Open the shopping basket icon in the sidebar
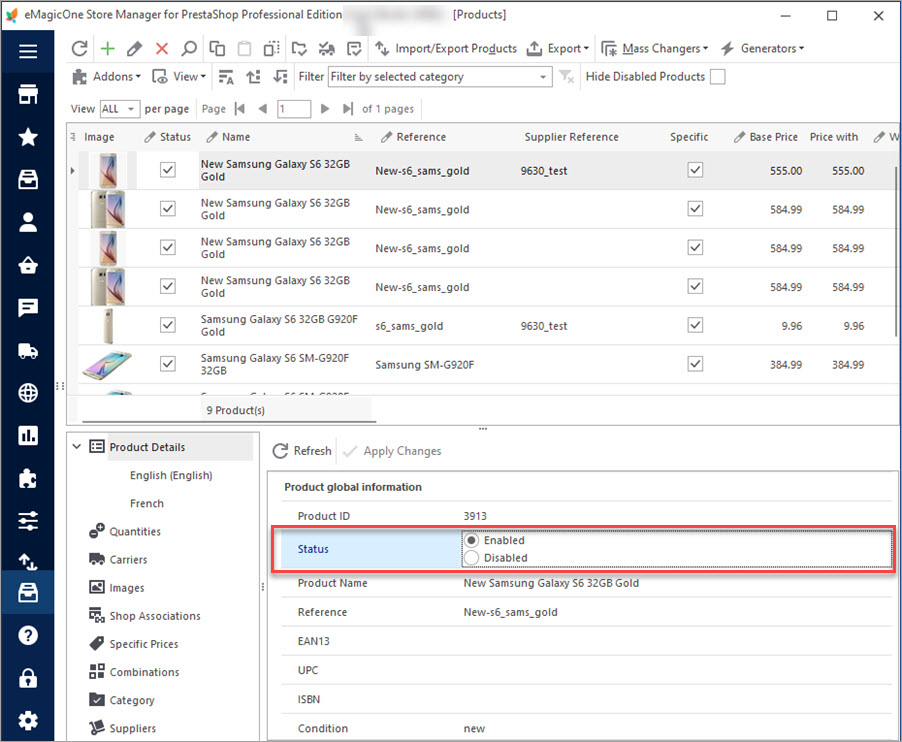This screenshot has width=902, height=742. coord(28,265)
